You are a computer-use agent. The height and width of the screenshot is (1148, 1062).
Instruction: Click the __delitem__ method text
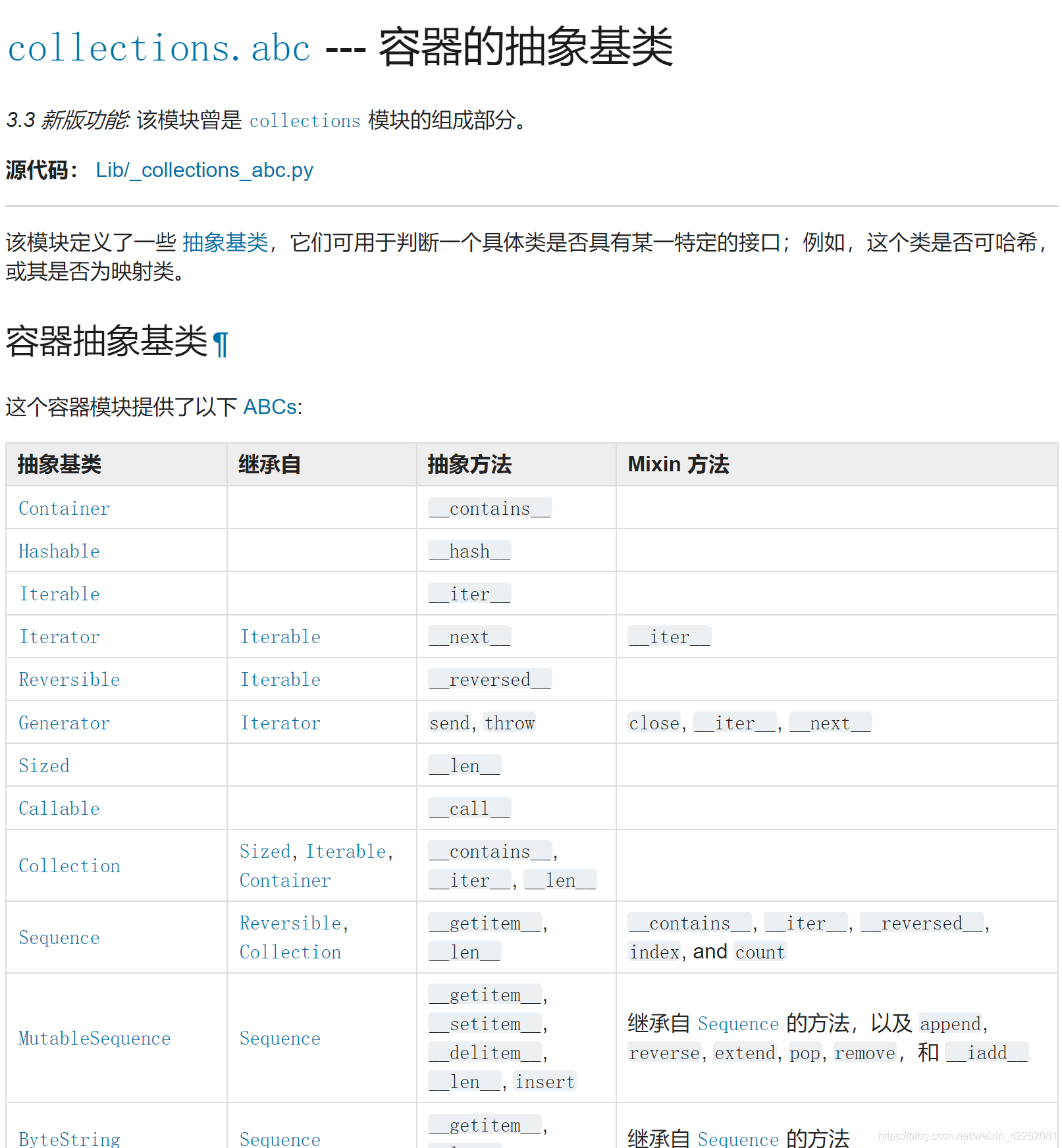pos(485,1053)
